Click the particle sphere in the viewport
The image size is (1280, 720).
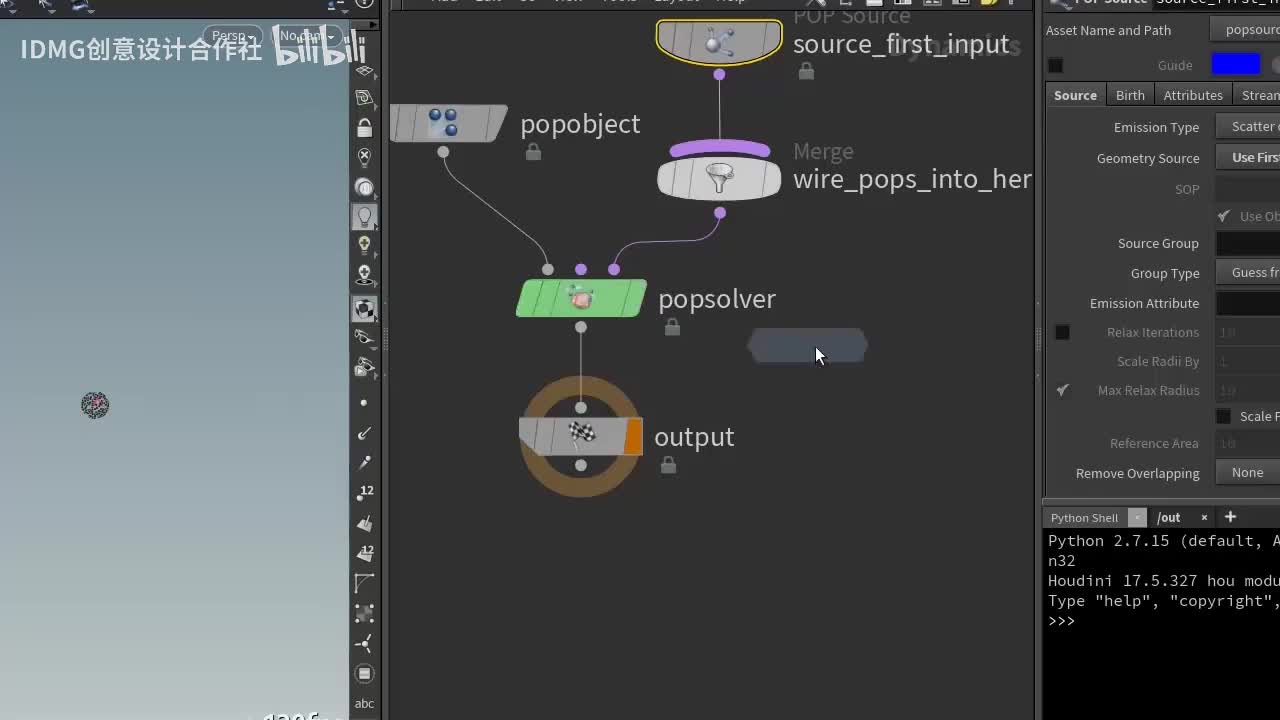click(95, 405)
